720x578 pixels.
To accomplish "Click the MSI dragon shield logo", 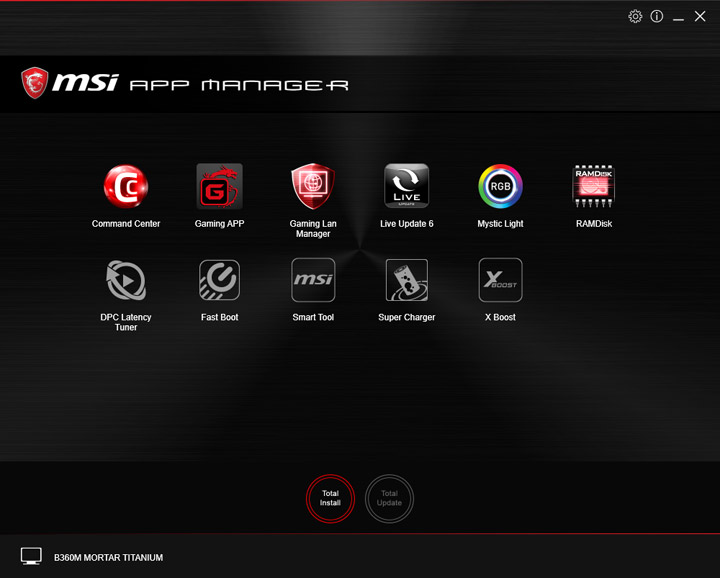I will tap(35, 83).
